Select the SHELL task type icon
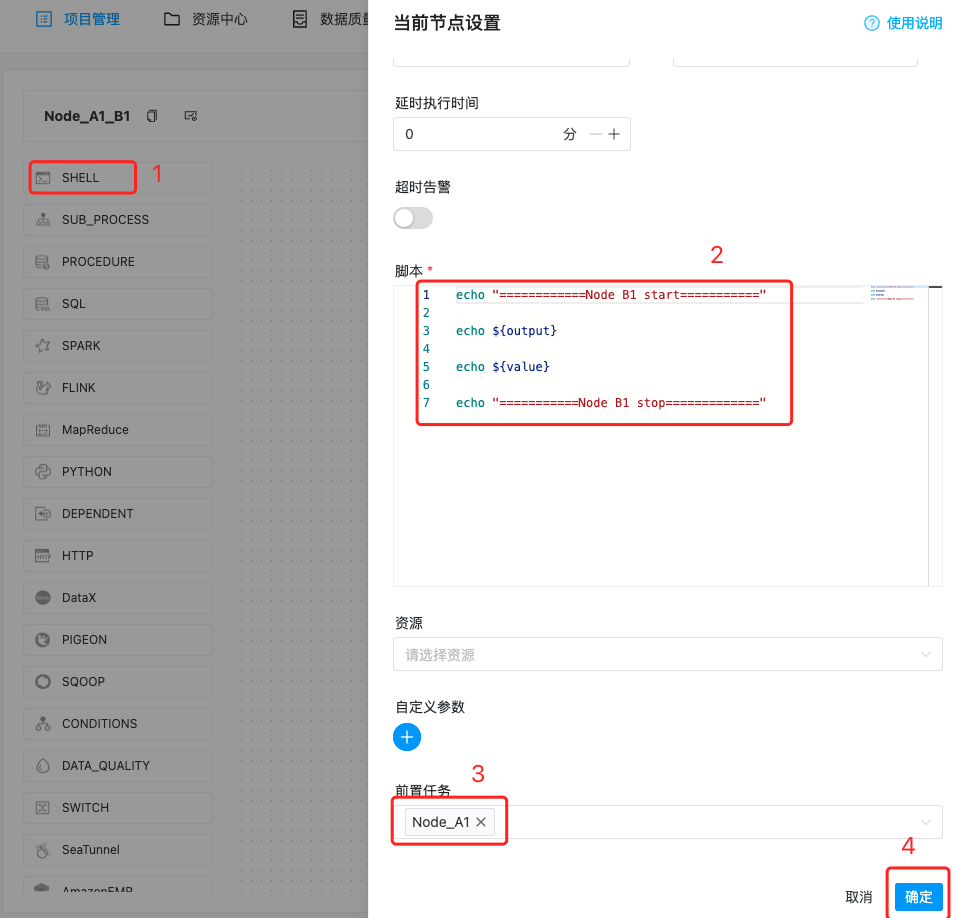The image size is (967, 918). [43, 178]
